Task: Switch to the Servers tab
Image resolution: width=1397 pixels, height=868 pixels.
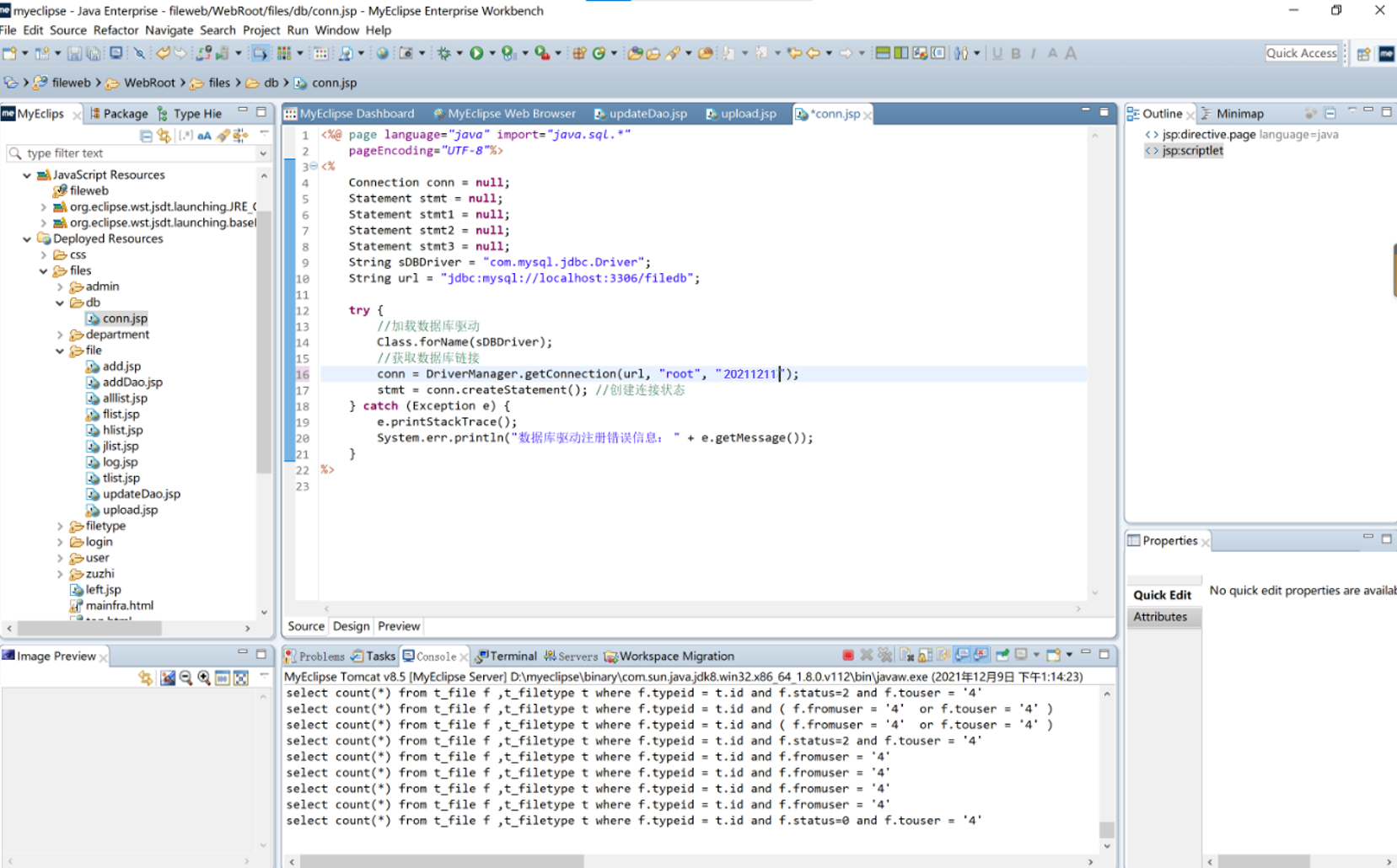Action: point(571,656)
